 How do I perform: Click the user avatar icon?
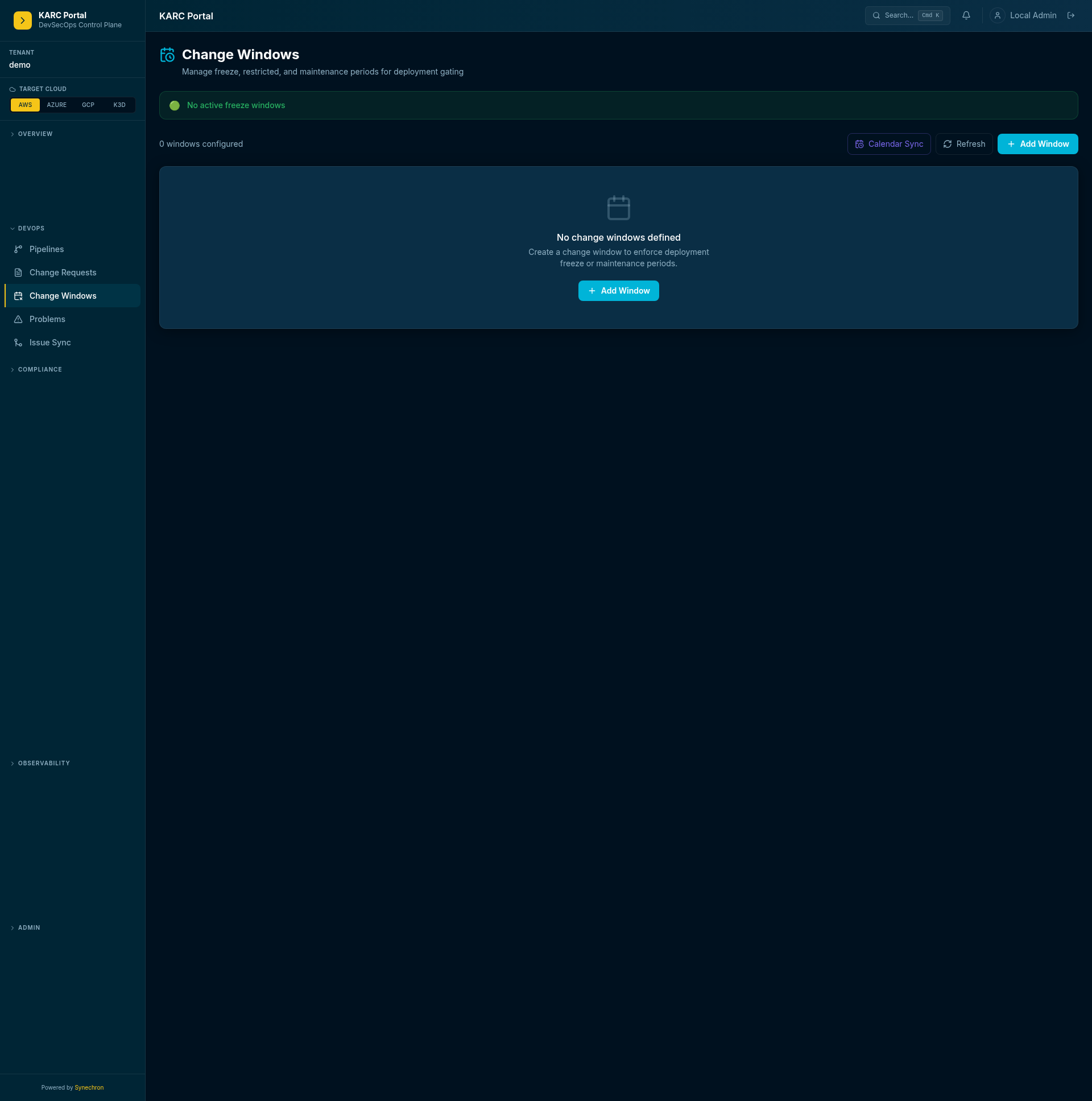(x=998, y=15)
